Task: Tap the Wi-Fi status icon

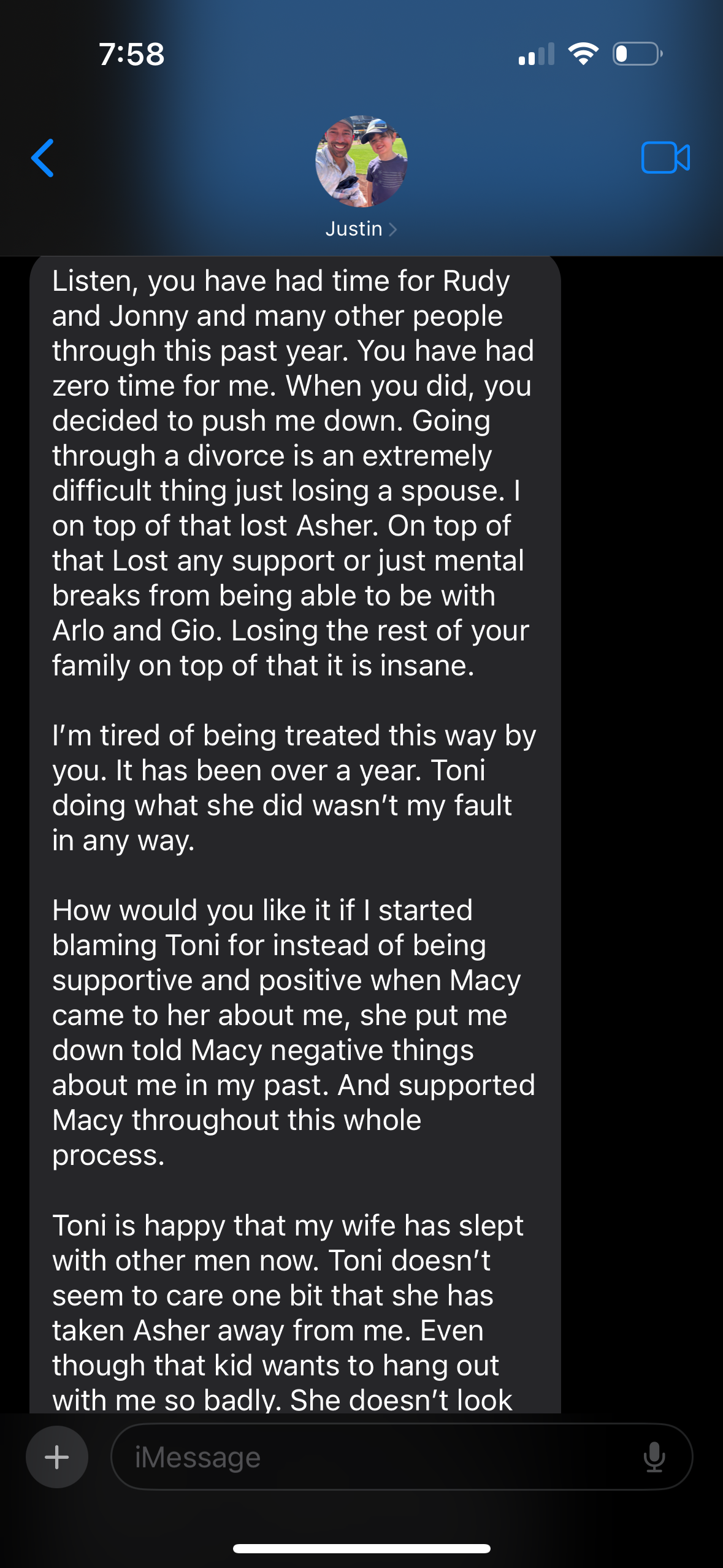Action: 583,54
